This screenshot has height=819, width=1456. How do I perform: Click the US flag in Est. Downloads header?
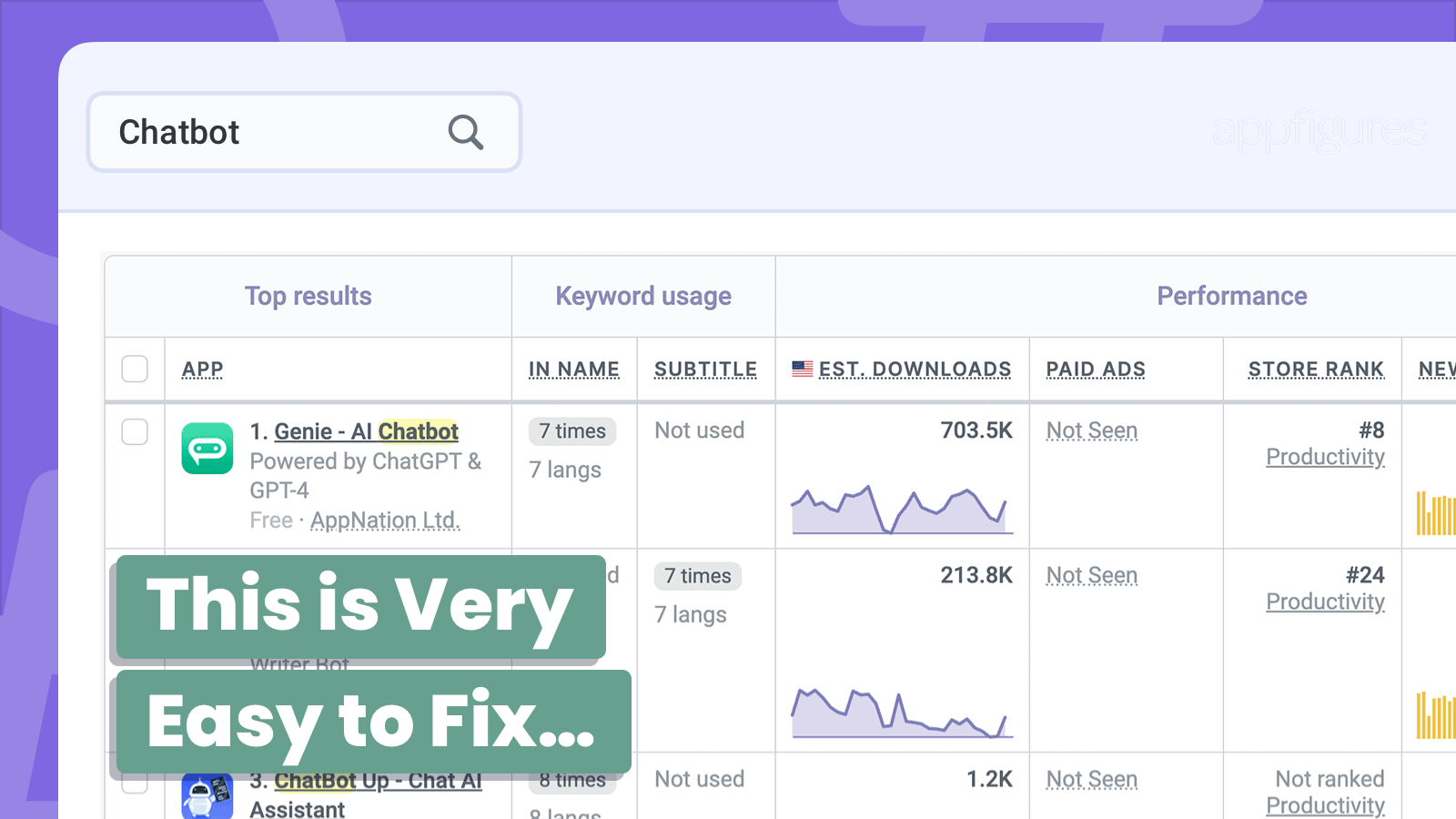[802, 368]
